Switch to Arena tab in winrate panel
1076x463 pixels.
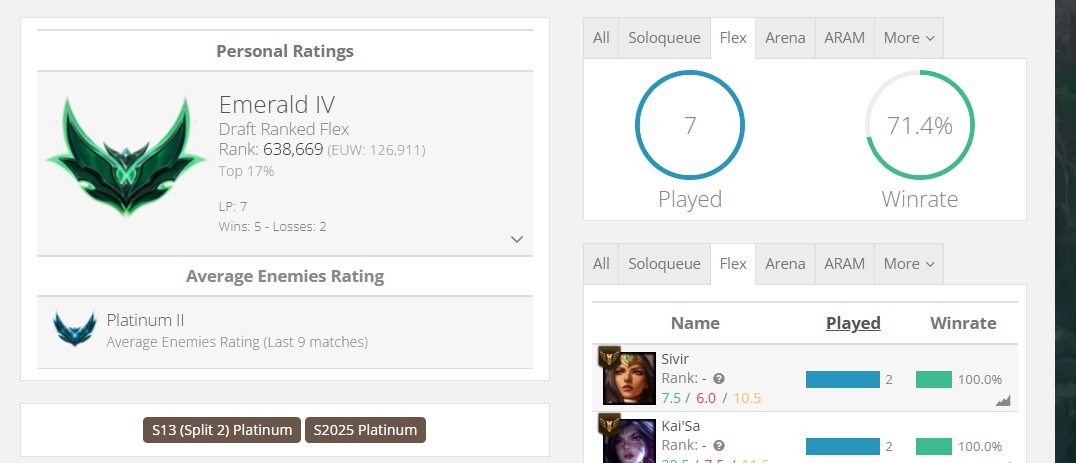785,38
